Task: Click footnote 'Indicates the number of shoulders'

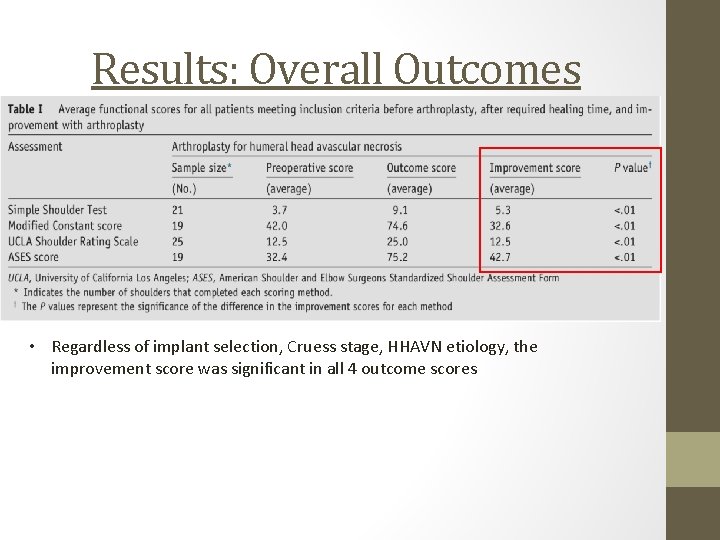Action: click(173, 292)
